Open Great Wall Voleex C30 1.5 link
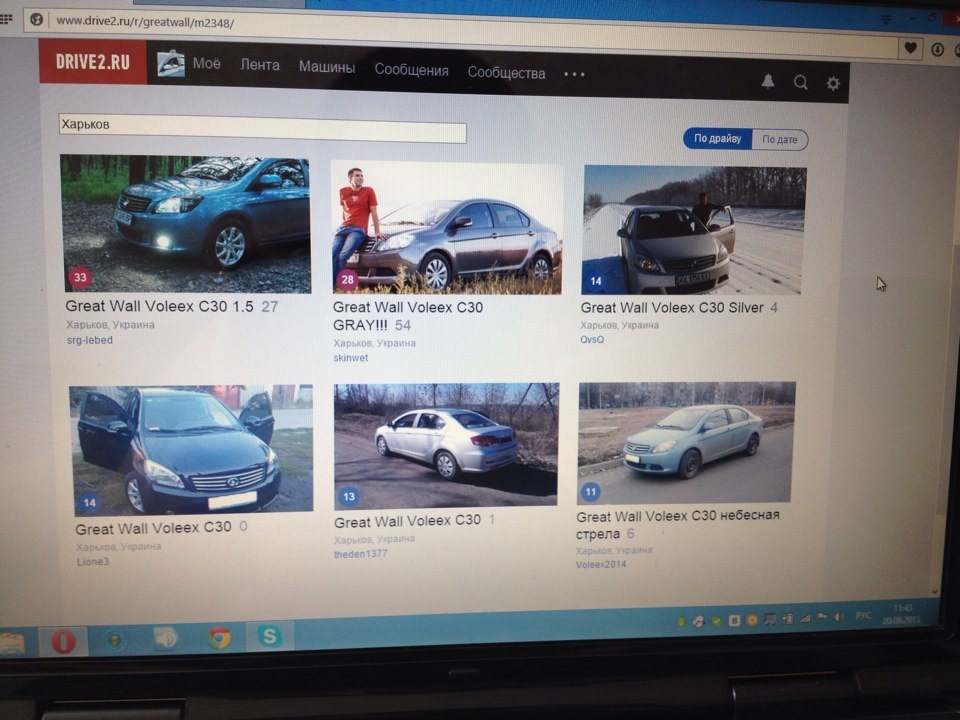Viewport: 960px width, 720px height. click(x=159, y=306)
